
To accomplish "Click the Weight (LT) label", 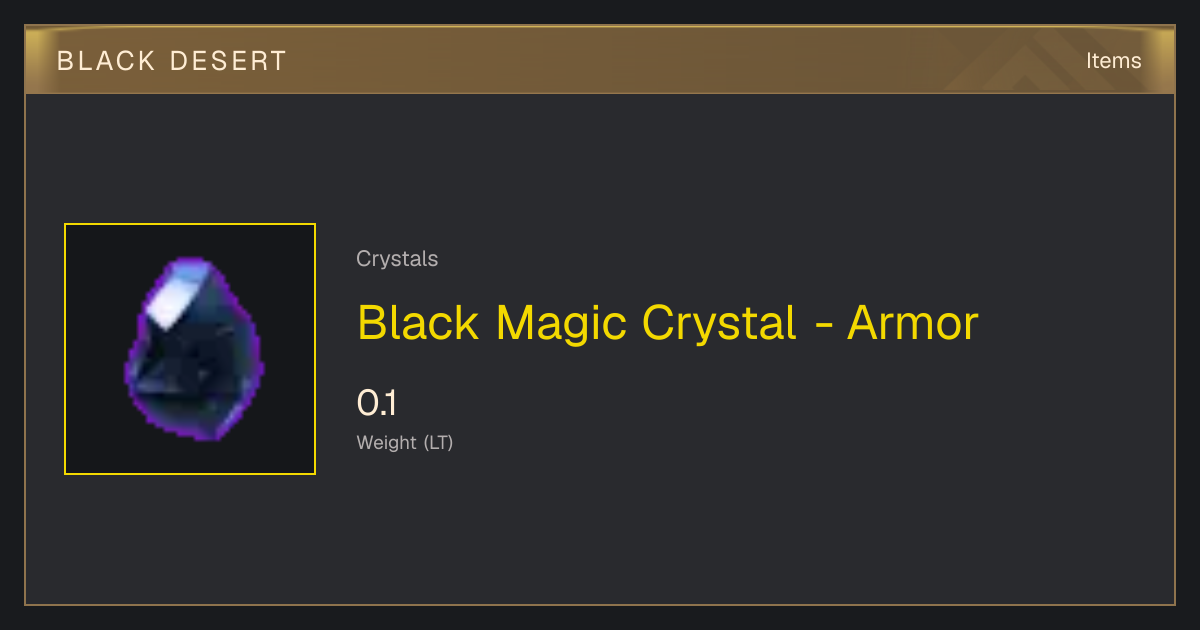I will coord(405,442).
